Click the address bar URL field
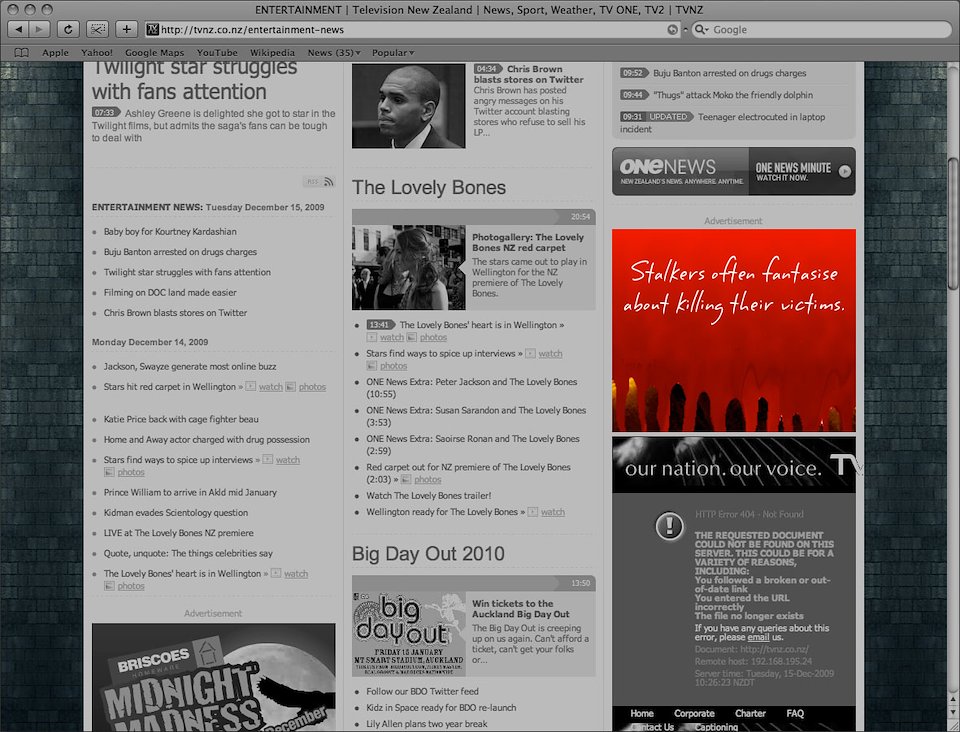The height and width of the screenshot is (732, 960). click(413, 29)
